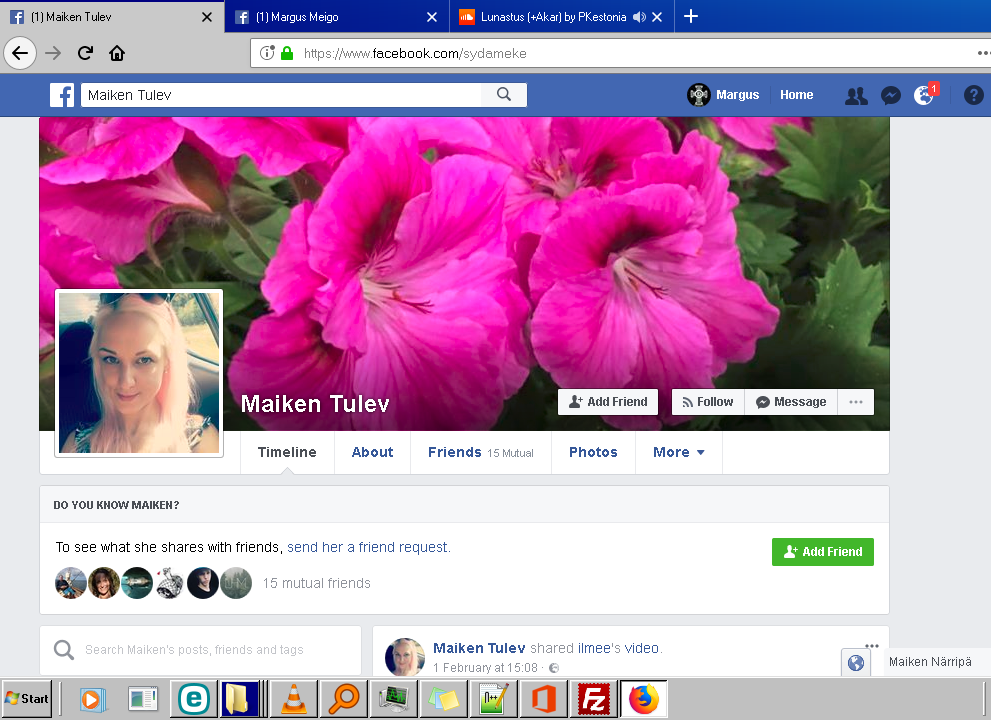
Task: Click the Margus name link
Action: 738,95
